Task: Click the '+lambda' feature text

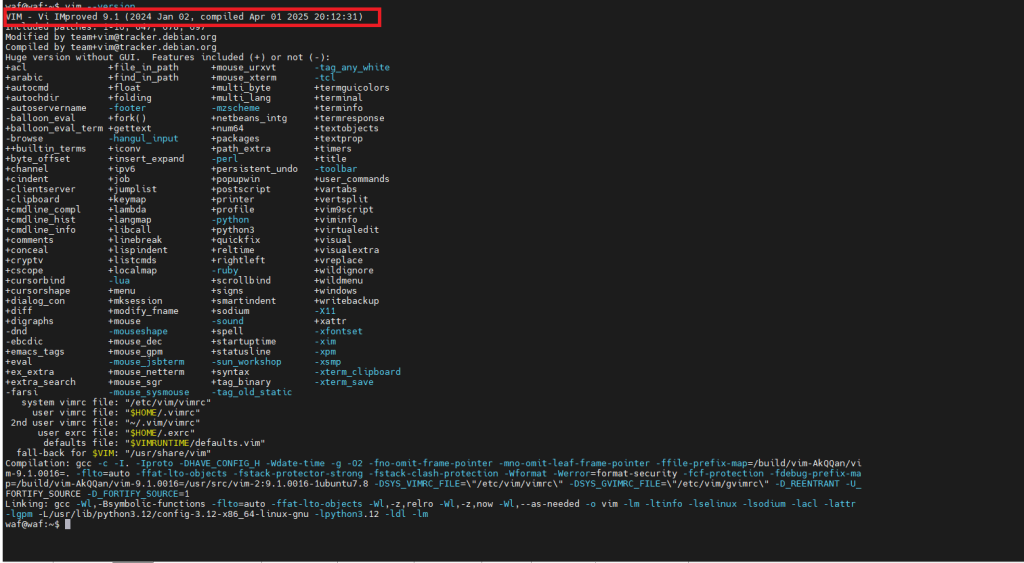Action: point(127,210)
